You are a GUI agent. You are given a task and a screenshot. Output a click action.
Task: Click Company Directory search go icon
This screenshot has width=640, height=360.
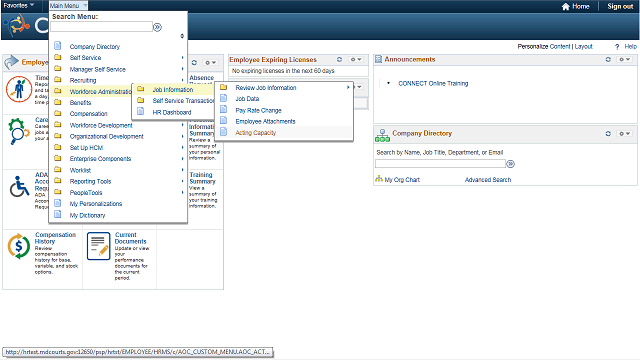click(511, 164)
